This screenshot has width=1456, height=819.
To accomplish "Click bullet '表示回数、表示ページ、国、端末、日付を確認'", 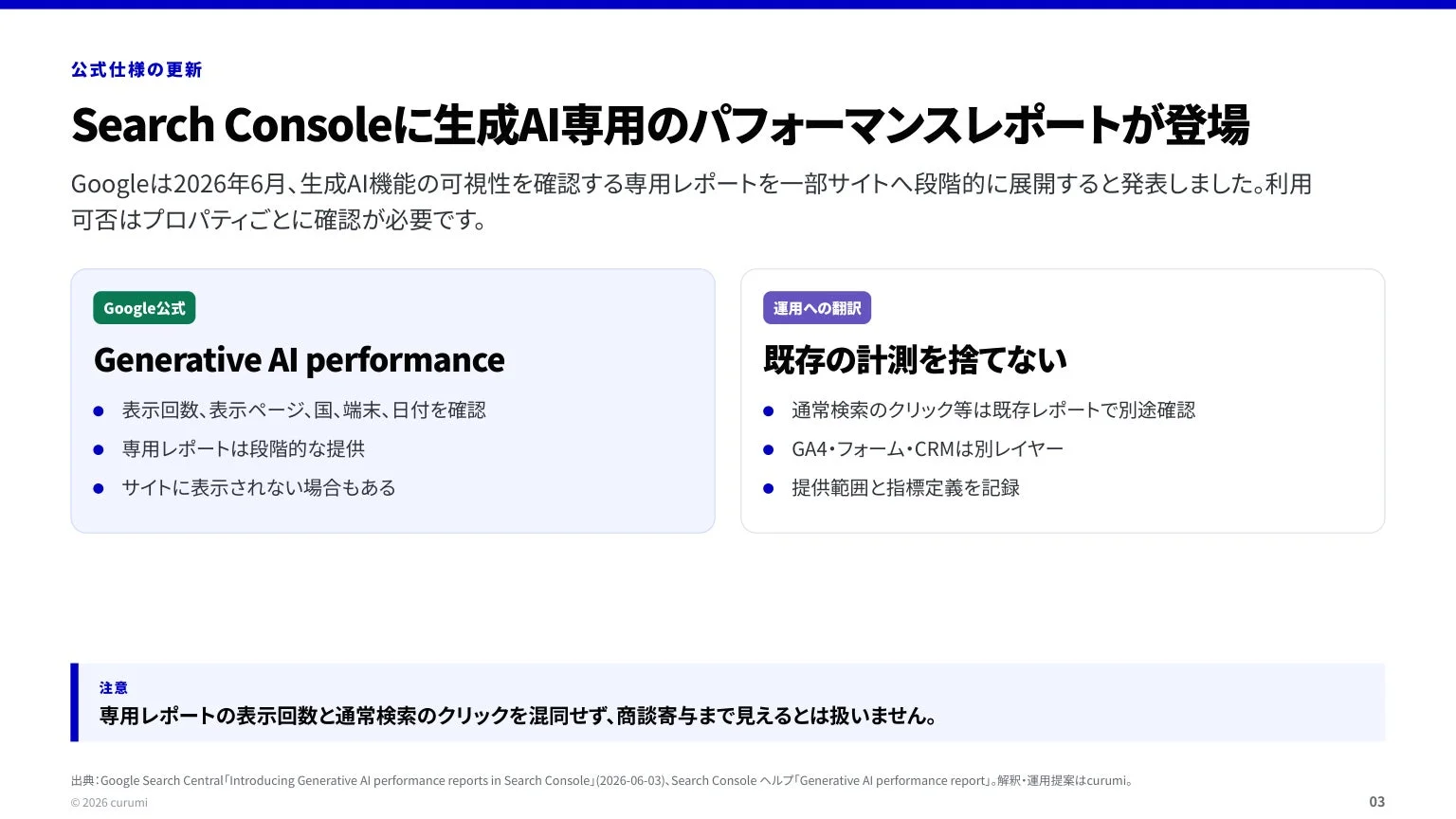I will pyautogui.click(x=303, y=409).
